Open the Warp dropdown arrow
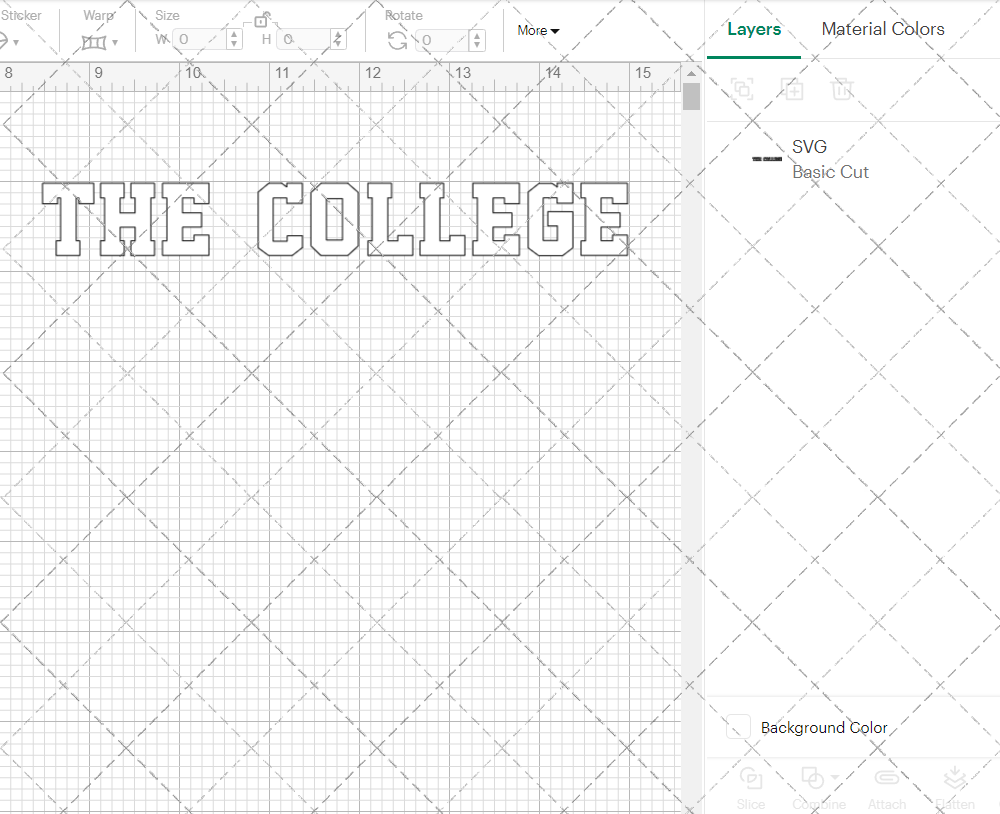Screen dimensions: 1000x814 pyautogui.click(x=115, y=43)
